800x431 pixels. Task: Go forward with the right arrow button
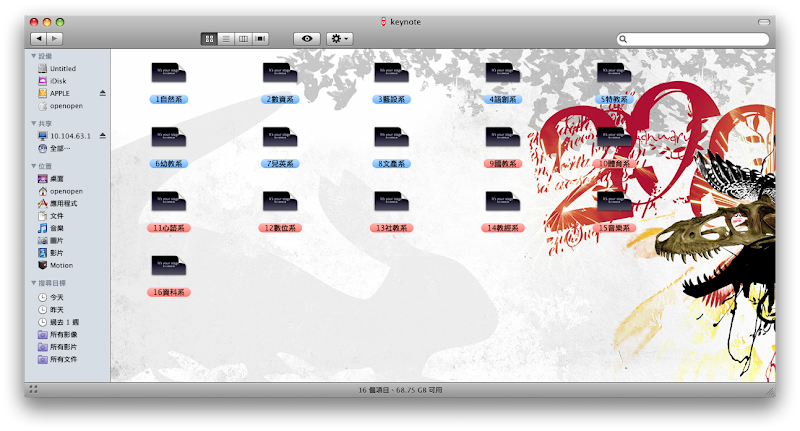55,38
